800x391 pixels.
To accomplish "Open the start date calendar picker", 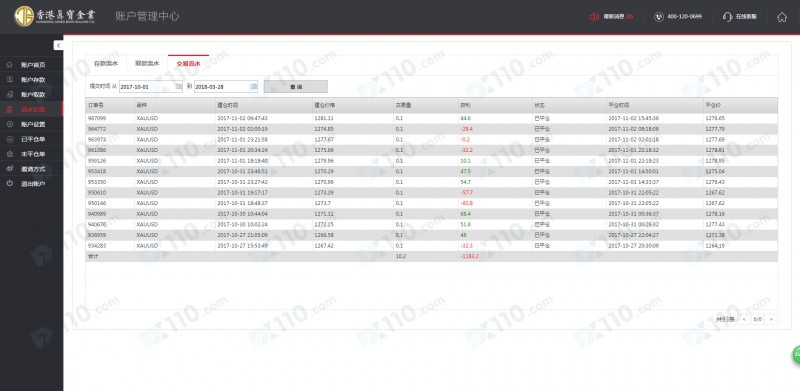I will (x=178, y=87).
